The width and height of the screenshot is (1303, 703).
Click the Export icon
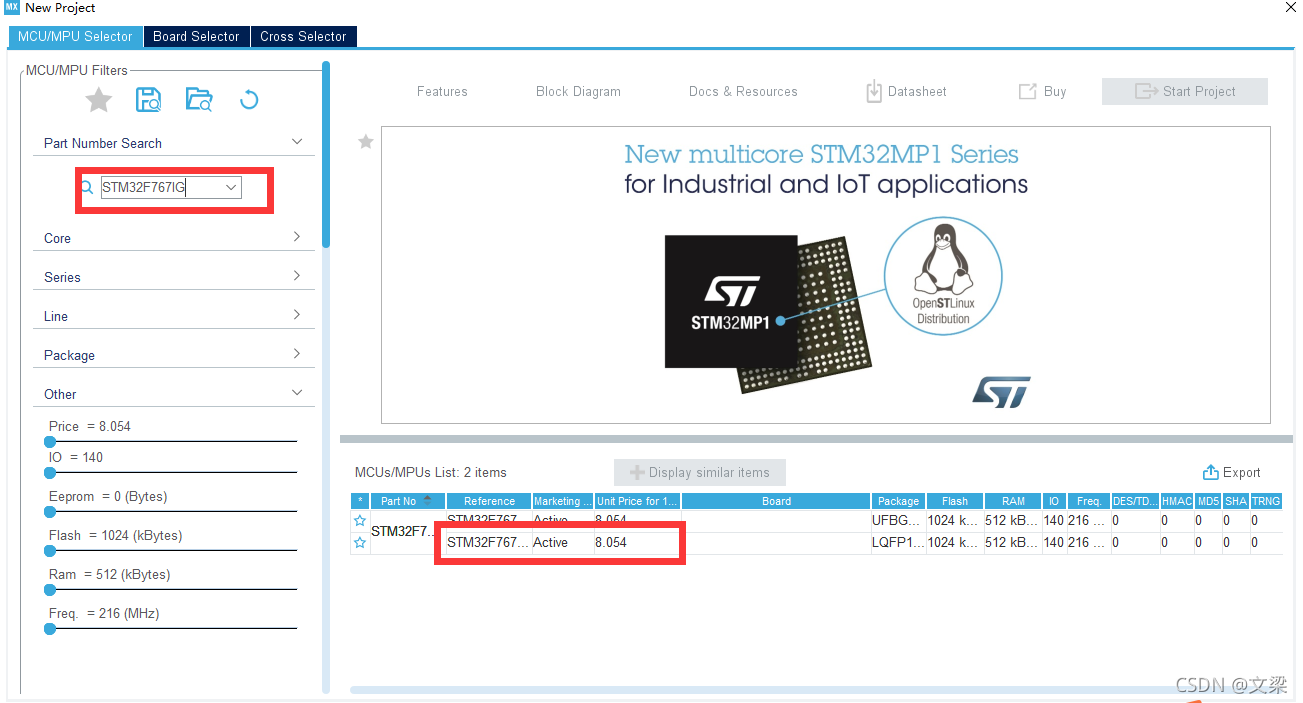tap(1210, 472)
